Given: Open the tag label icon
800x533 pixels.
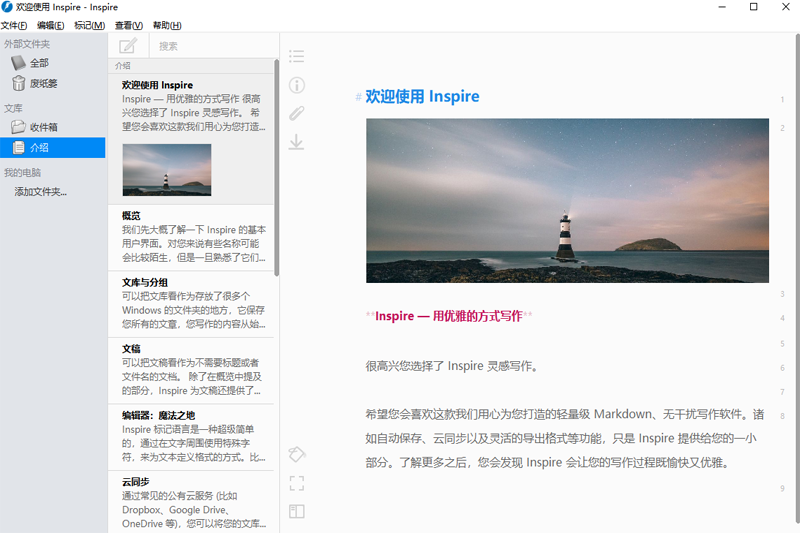Looking at the screenshot, I should click(x=296, y=455).
